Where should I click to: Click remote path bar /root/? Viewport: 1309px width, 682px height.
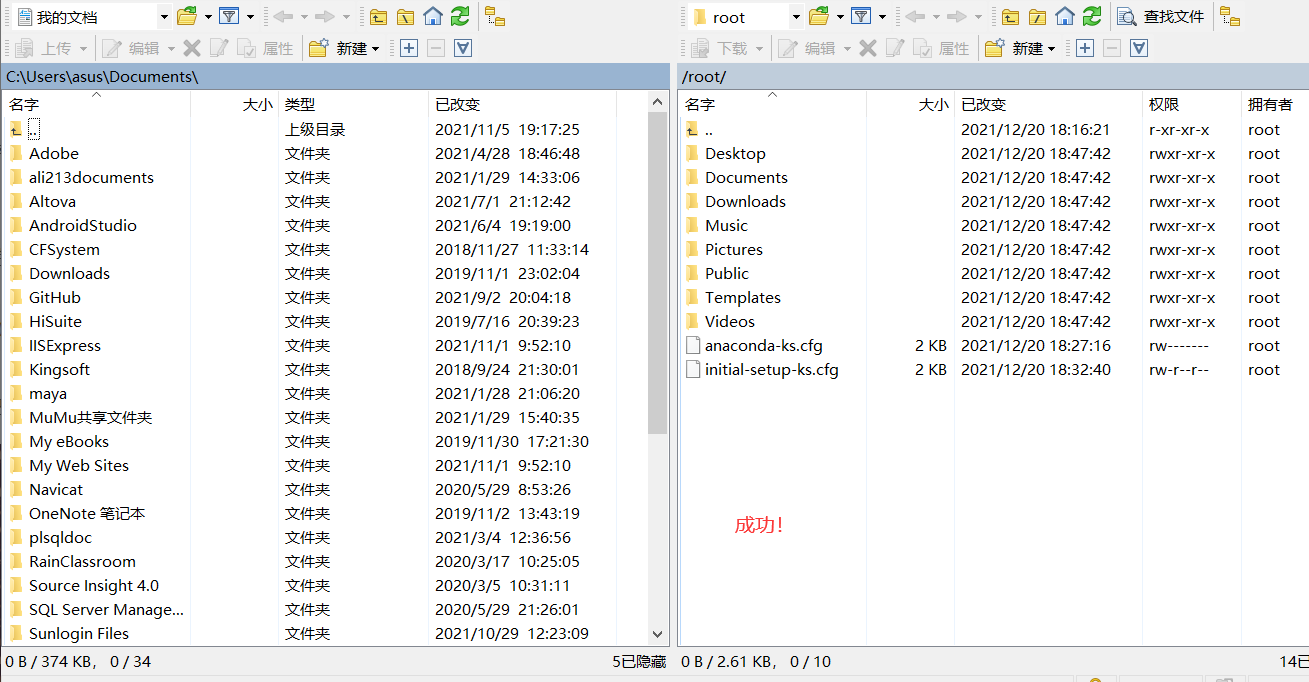coord(993,76)
